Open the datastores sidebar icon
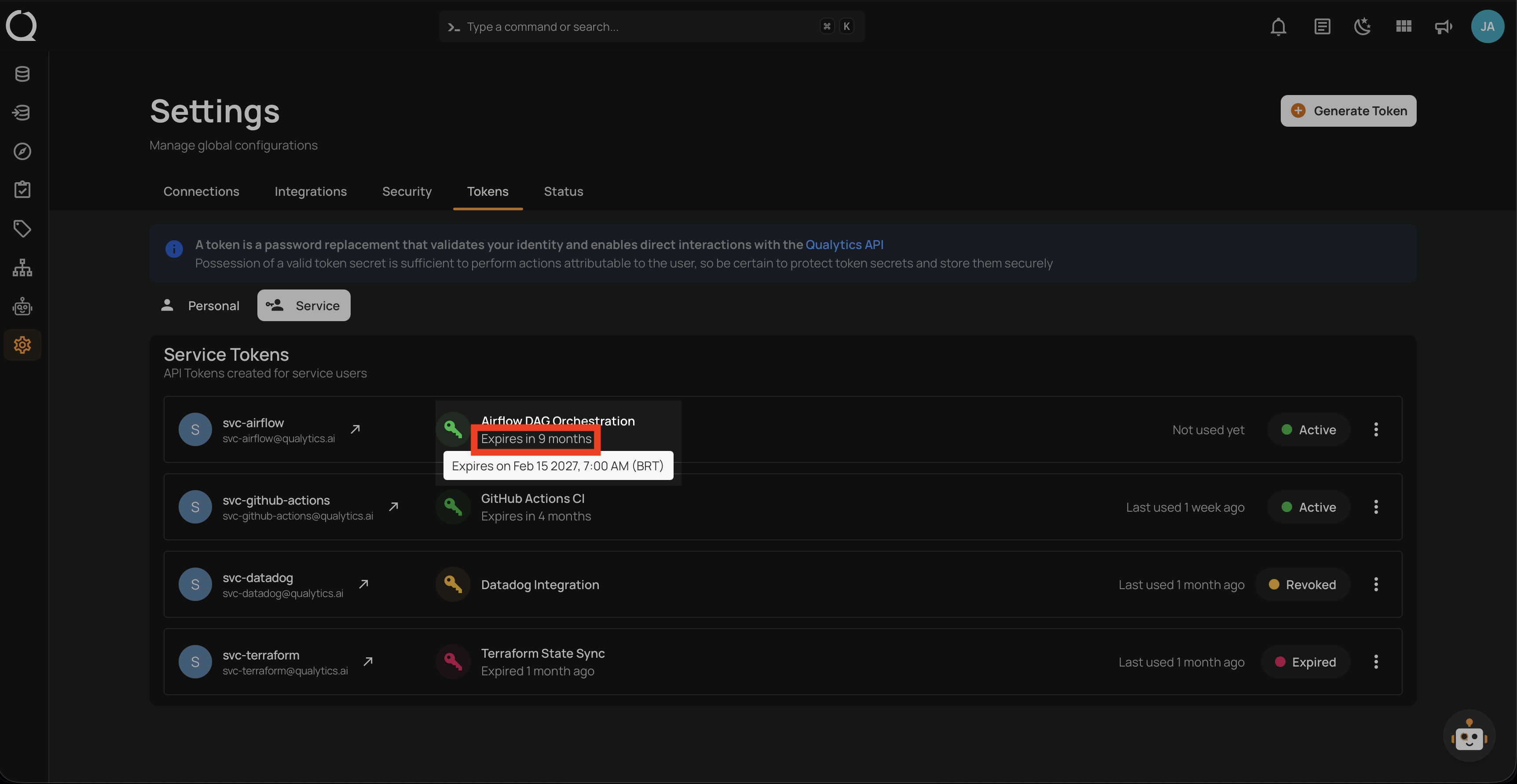Screen dimensions: 1517x784 tap(22, 74)
